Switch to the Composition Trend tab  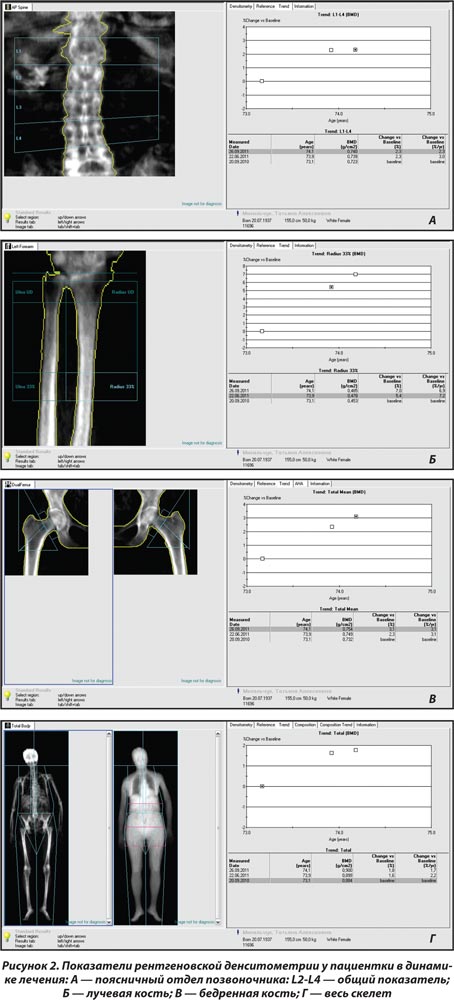[336, 724]
